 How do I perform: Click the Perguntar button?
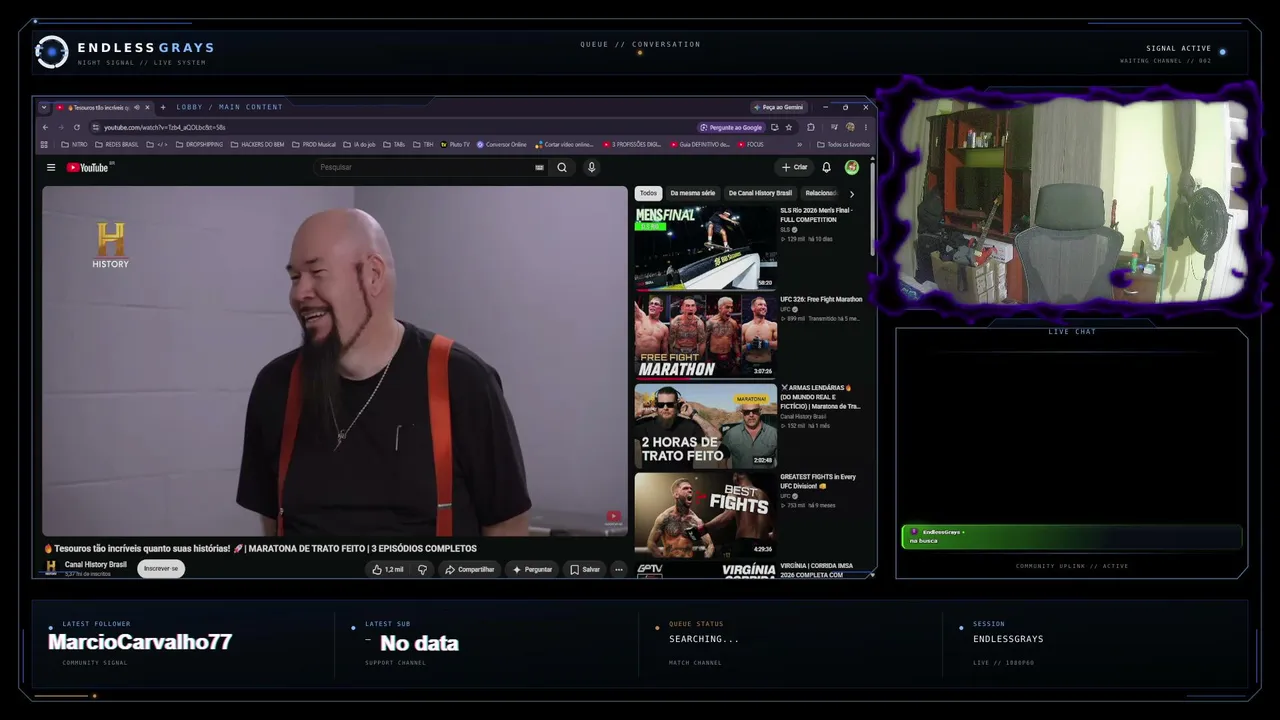pyautogui.click(x=532, y=569)
